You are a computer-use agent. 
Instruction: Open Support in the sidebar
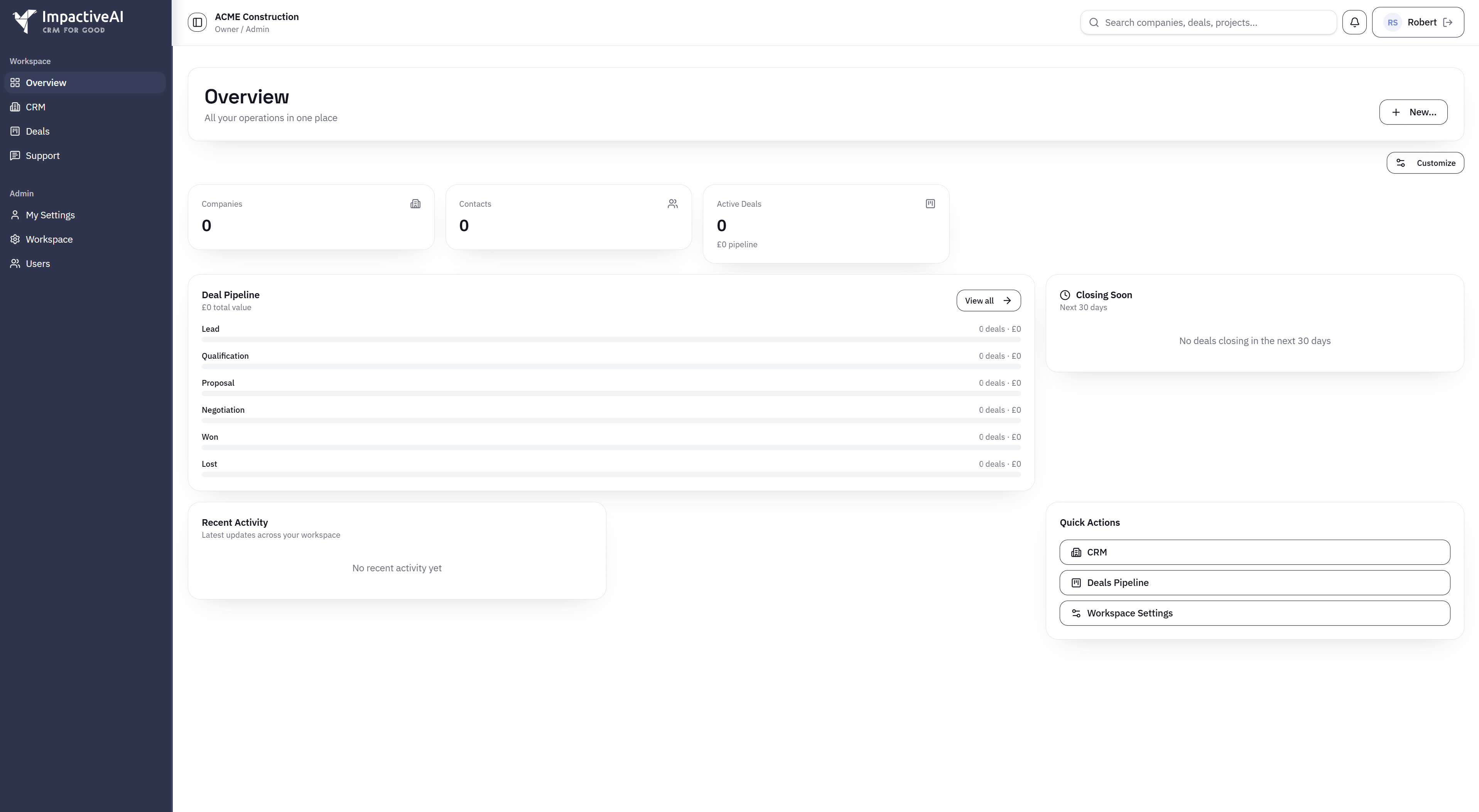42,155
